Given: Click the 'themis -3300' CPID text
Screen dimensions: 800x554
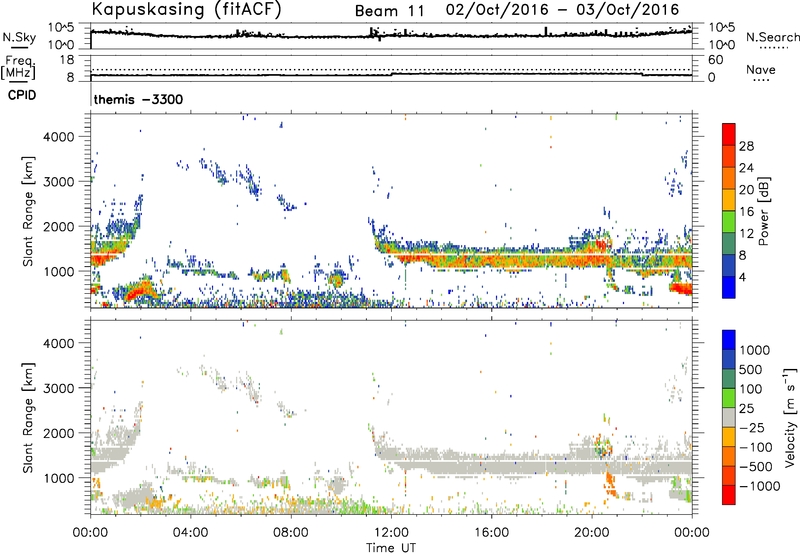Looking at the screenshot, I should [138, 99].
